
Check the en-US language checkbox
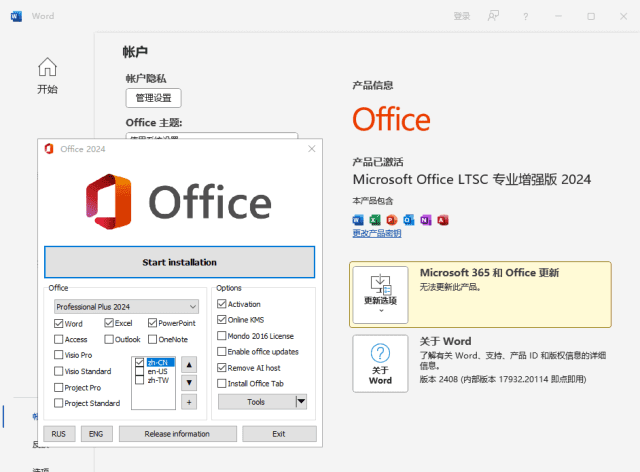140,371
